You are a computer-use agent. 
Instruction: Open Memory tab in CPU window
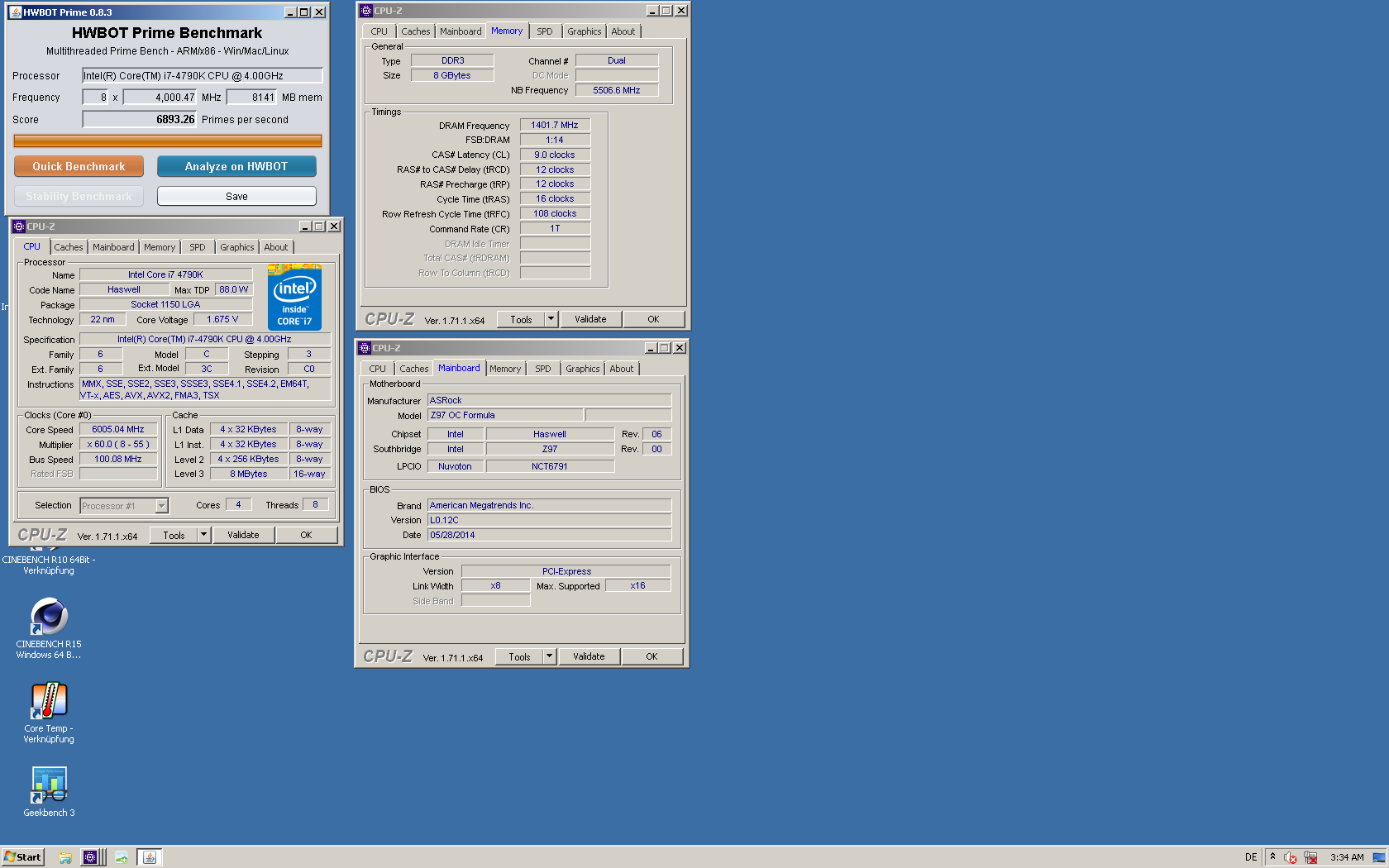[160, 247]
